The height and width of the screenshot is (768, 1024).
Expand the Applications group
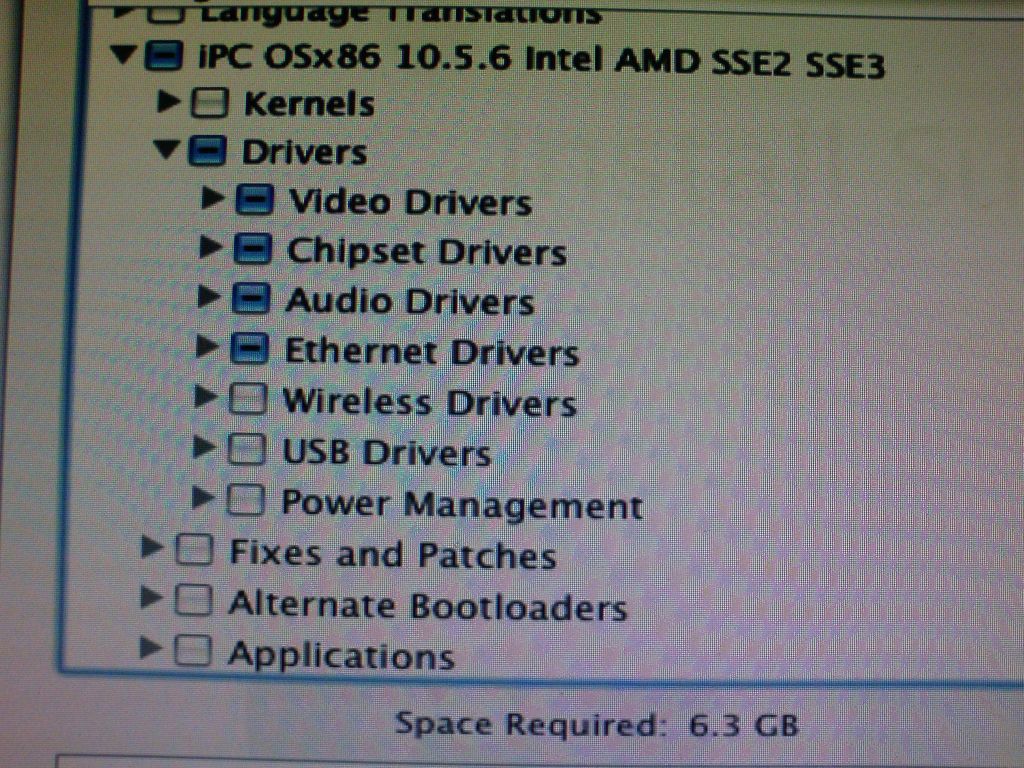coord(152,648)
